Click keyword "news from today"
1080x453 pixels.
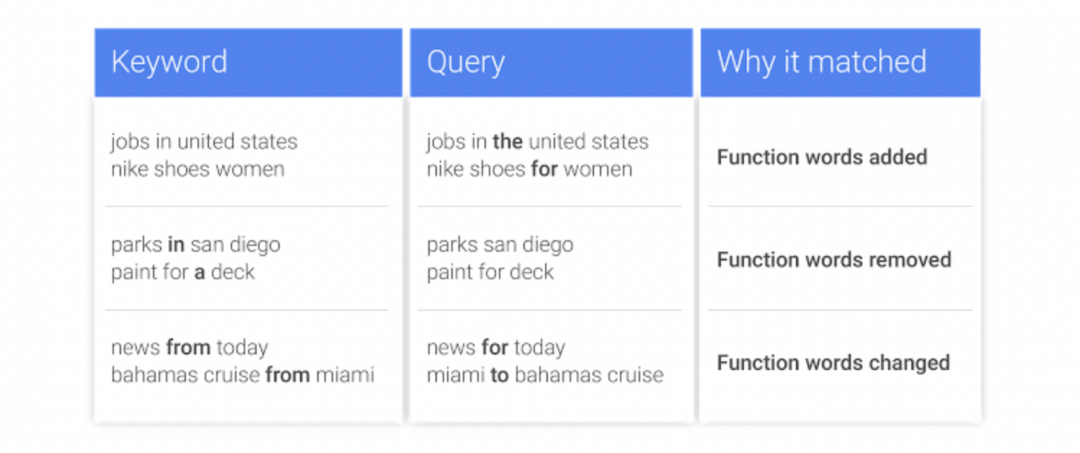click(189, 348)
